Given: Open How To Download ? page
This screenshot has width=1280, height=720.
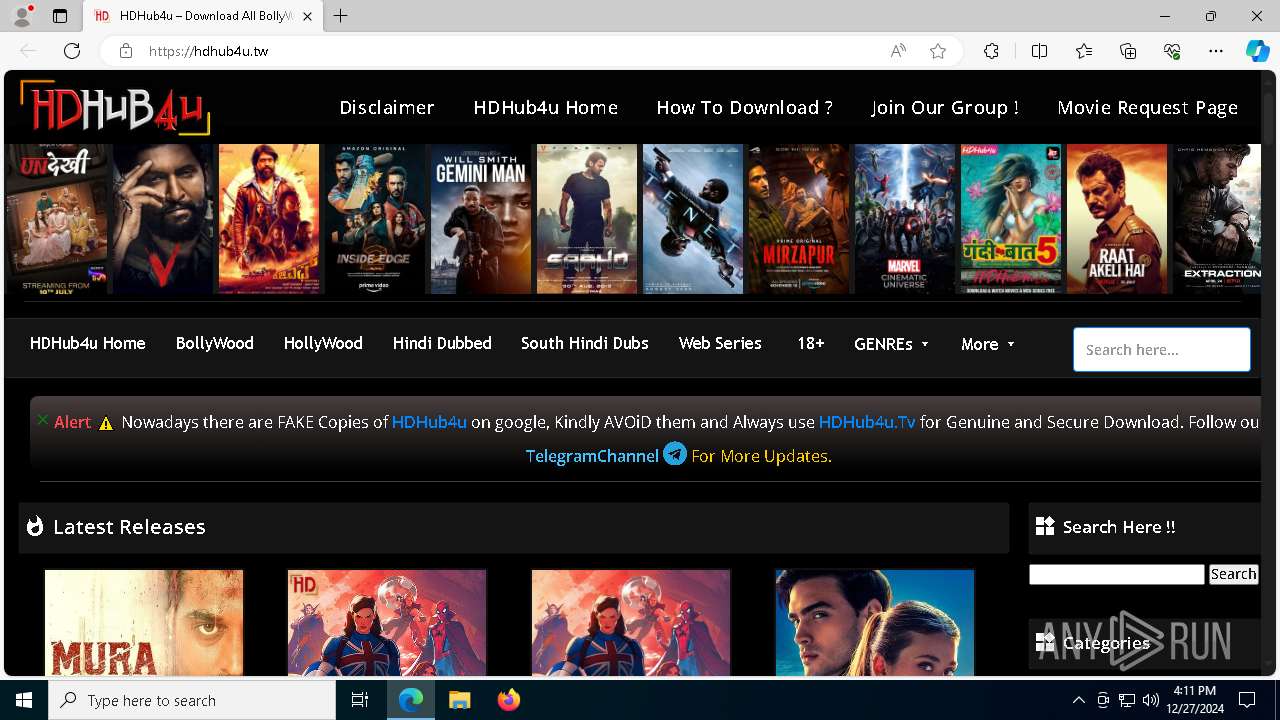Looking at the screenshot, I should point(745,107).
